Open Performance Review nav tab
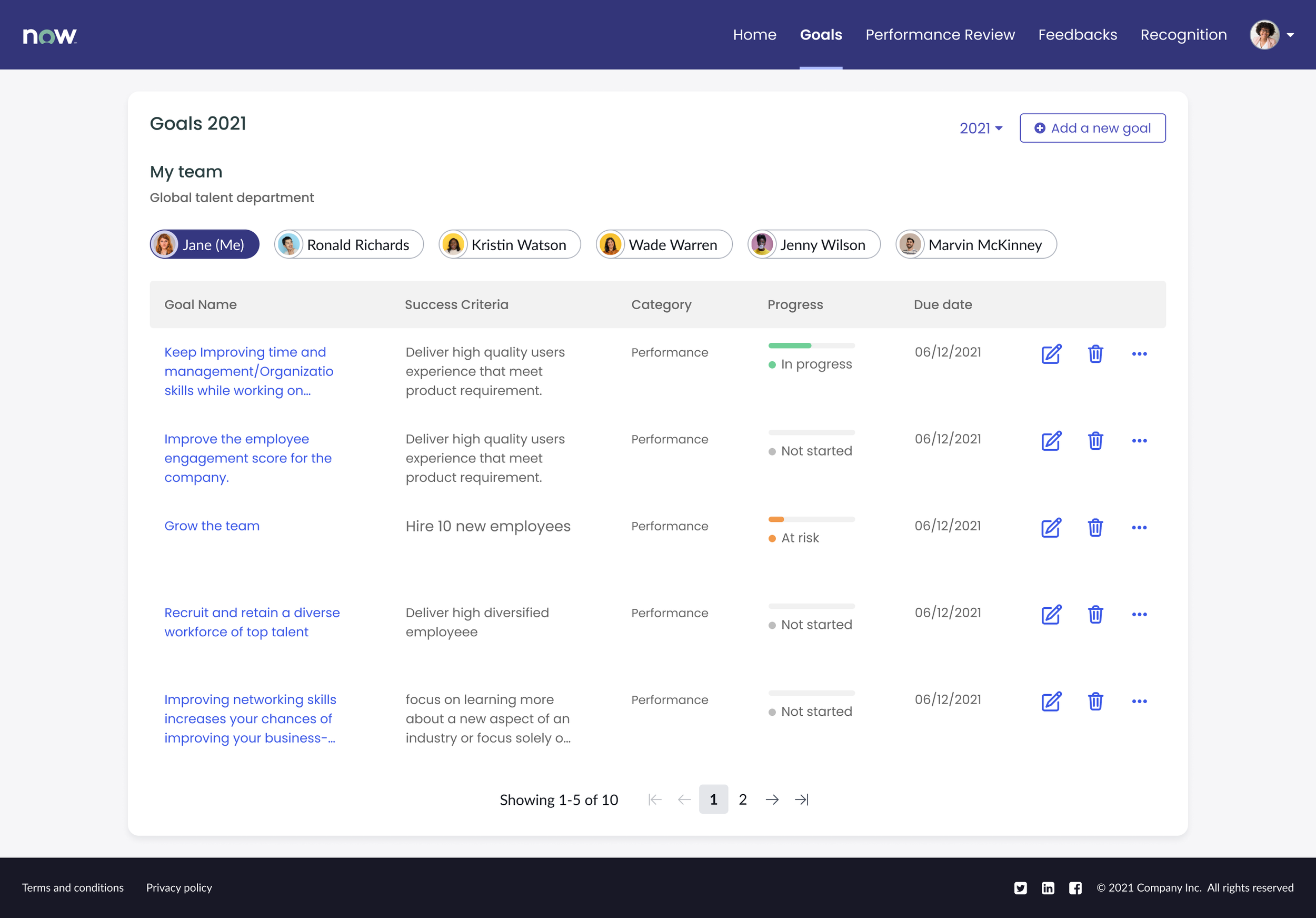 click(940, 35)
